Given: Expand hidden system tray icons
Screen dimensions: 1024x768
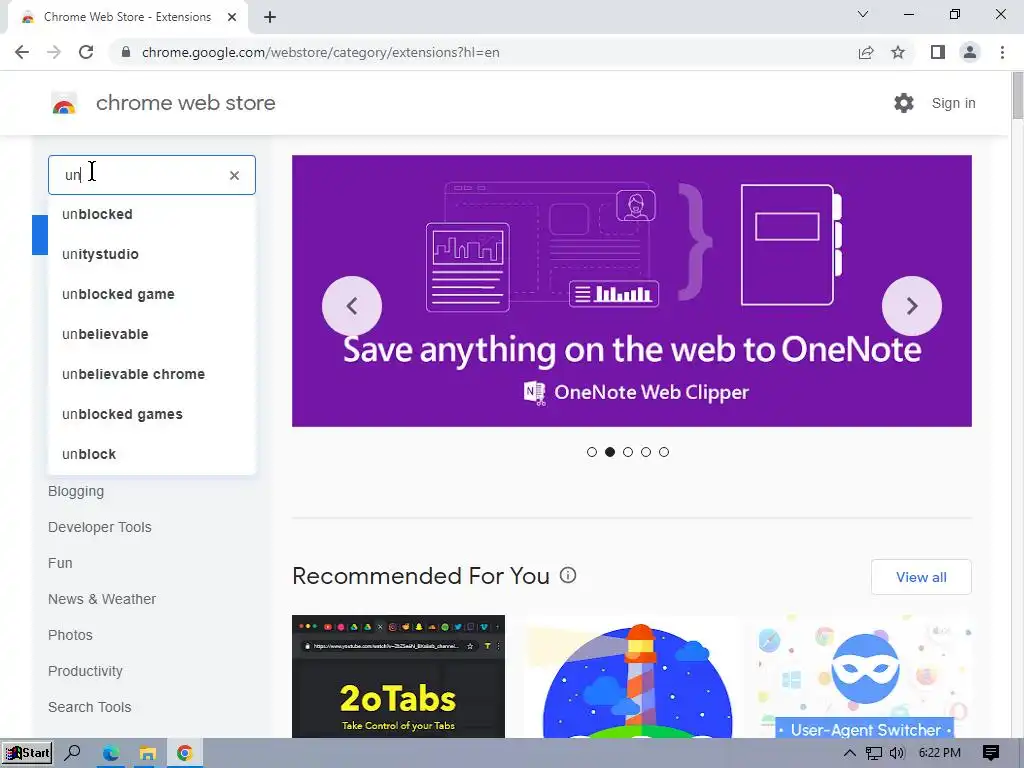Looking at the screenshot, I should click(x=850, y=753).
